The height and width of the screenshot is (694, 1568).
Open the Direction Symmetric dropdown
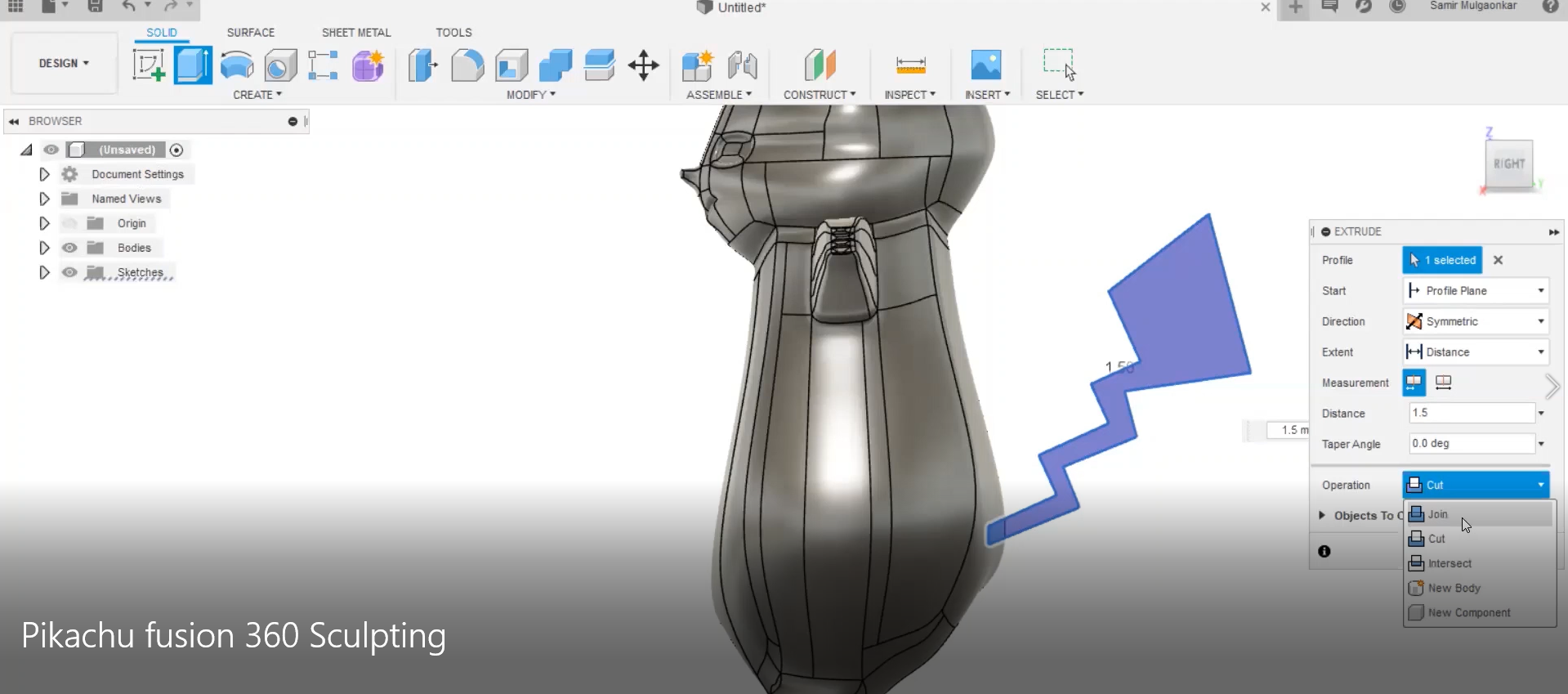point(1476,321)
